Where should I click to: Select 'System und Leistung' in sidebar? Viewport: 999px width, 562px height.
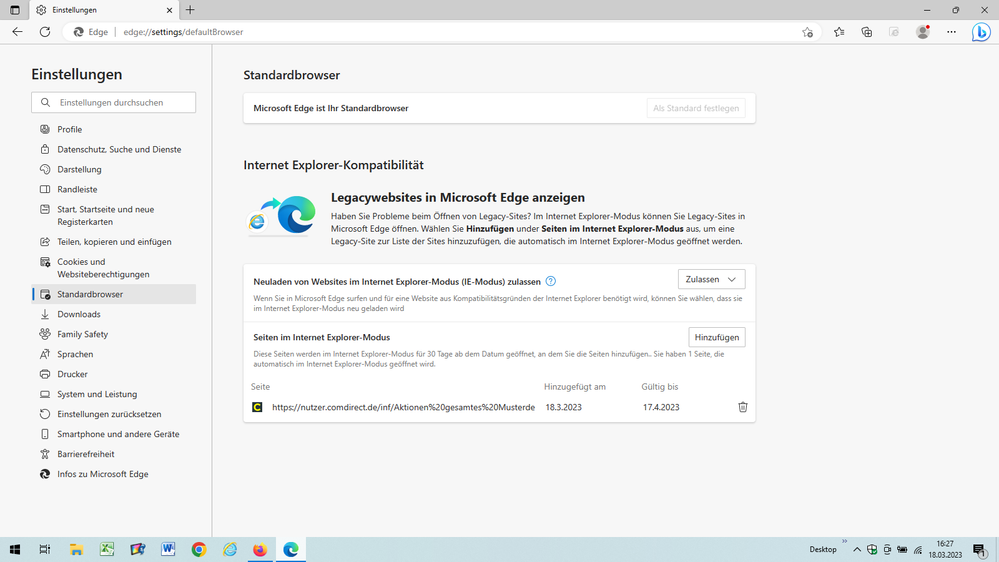click(97, 394)
